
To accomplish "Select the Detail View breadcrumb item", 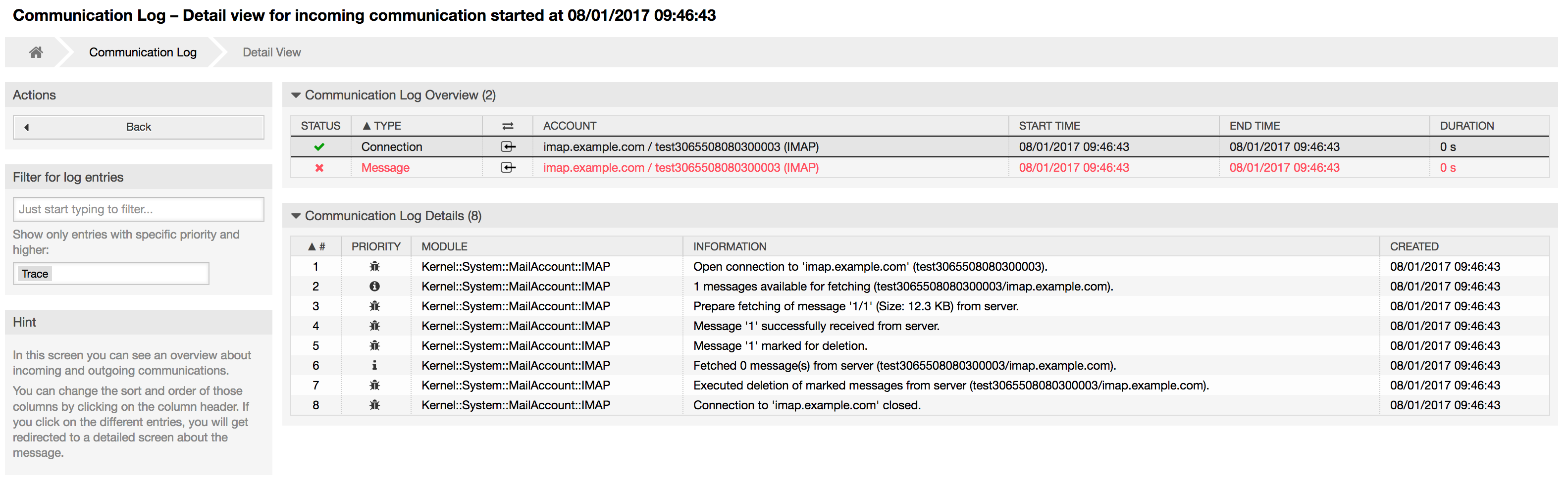I will coord(271,52).
